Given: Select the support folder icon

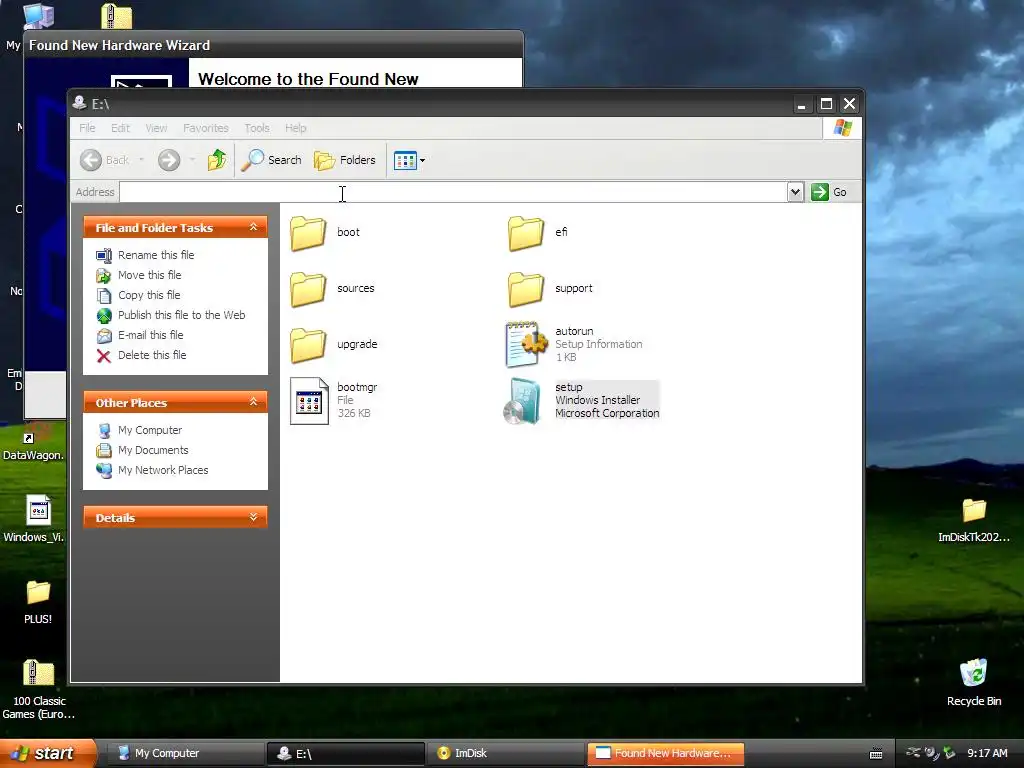Looking at the screenshot, I should click(x=526, y=289).
